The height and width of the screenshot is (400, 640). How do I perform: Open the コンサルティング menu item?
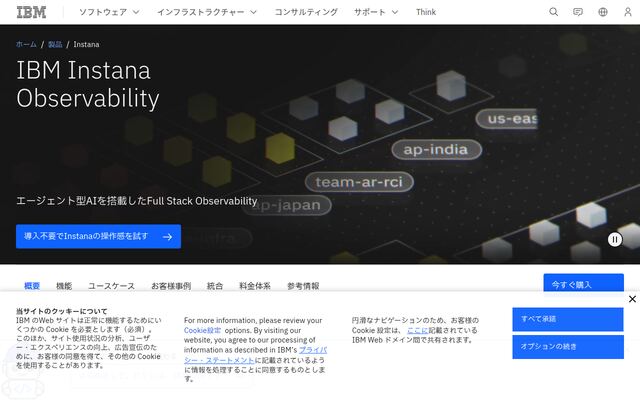coord(306,12)
